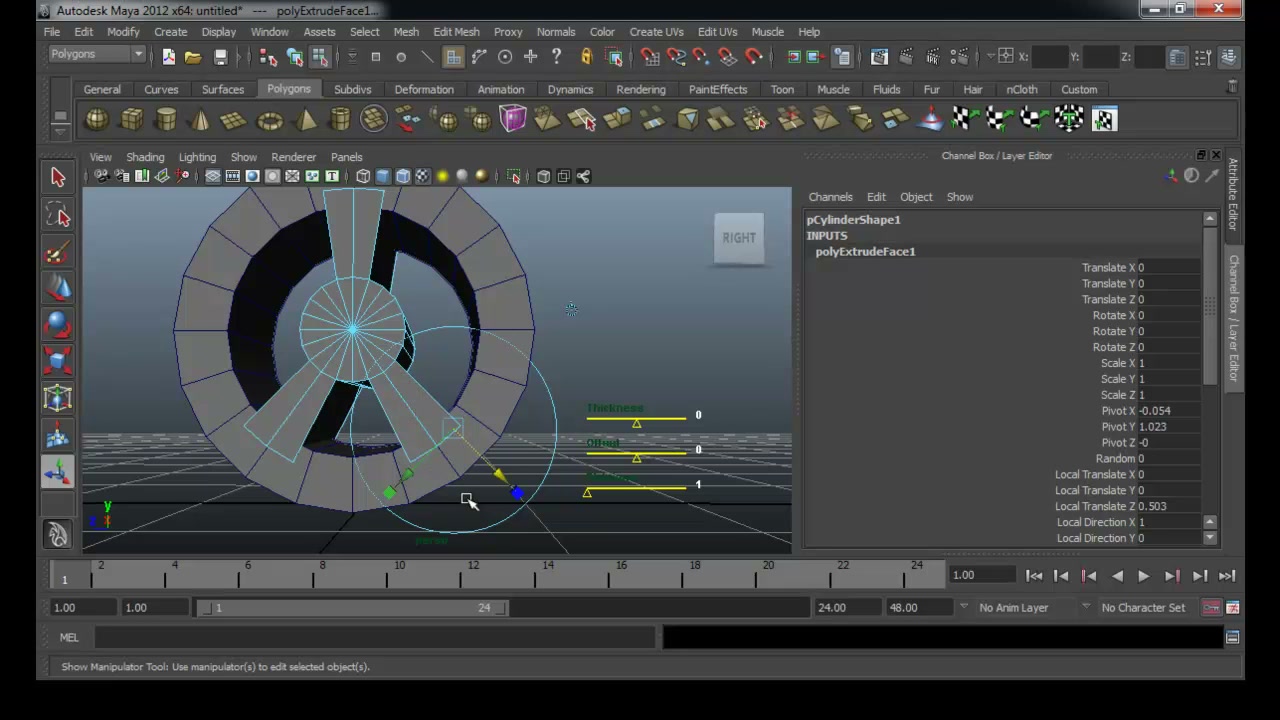Activate the Scale tool

(x=57, y=361)
